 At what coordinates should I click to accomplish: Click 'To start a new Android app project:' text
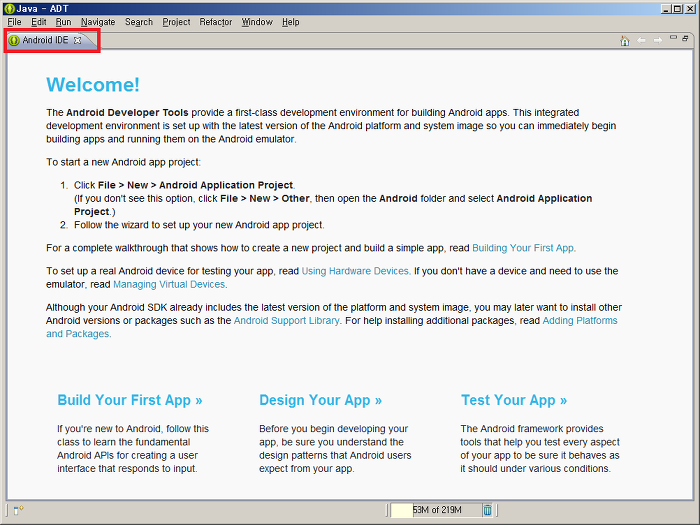click(123, 162)
